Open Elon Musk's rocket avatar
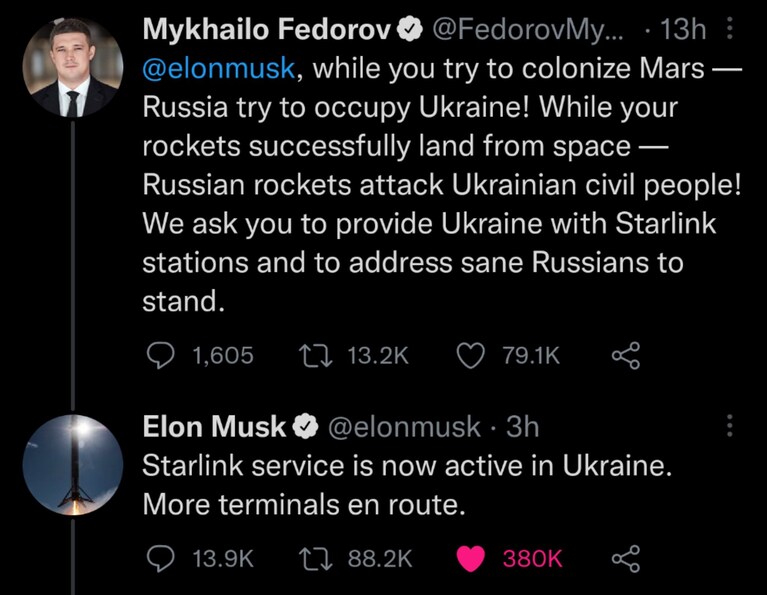767x595 pixels. (73, 465)
